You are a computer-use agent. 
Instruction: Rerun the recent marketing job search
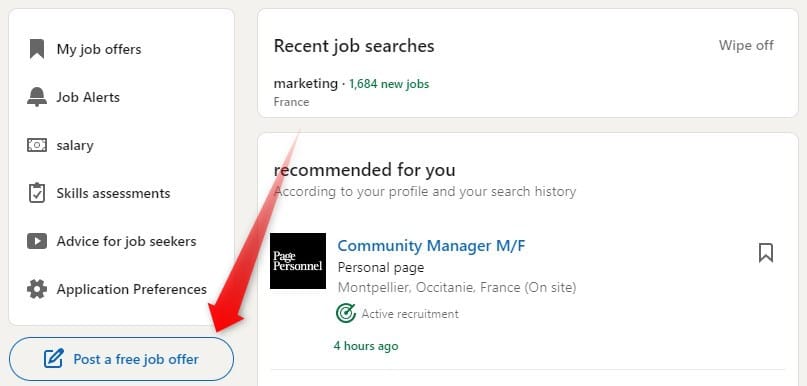click(305, 83)
